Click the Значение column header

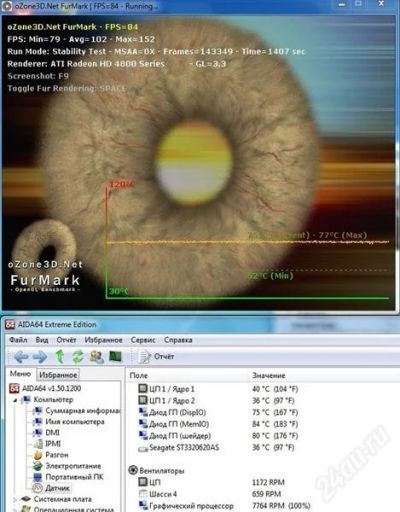[x=268, y=375]
